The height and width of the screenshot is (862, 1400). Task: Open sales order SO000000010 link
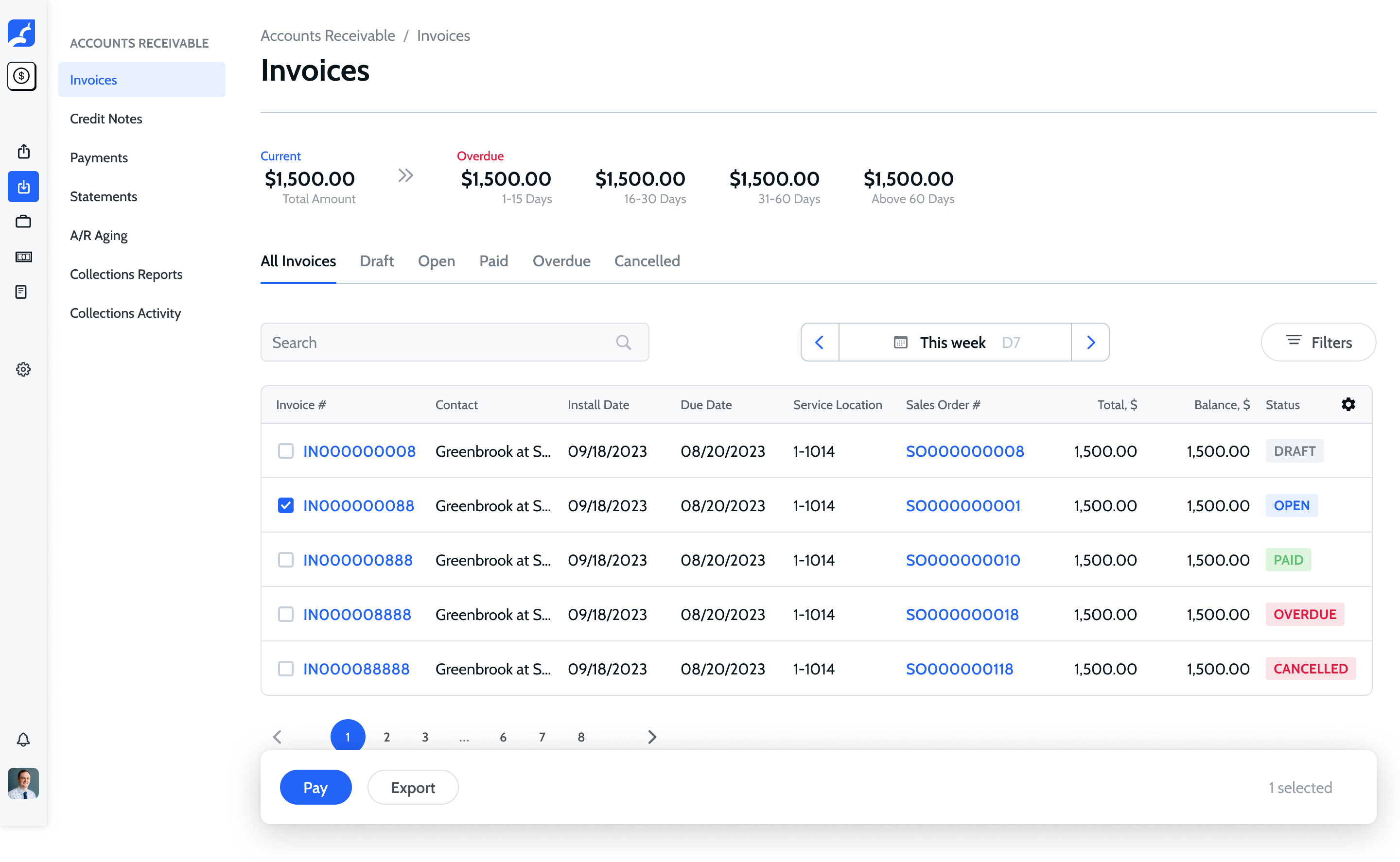(x=962, y=560)
